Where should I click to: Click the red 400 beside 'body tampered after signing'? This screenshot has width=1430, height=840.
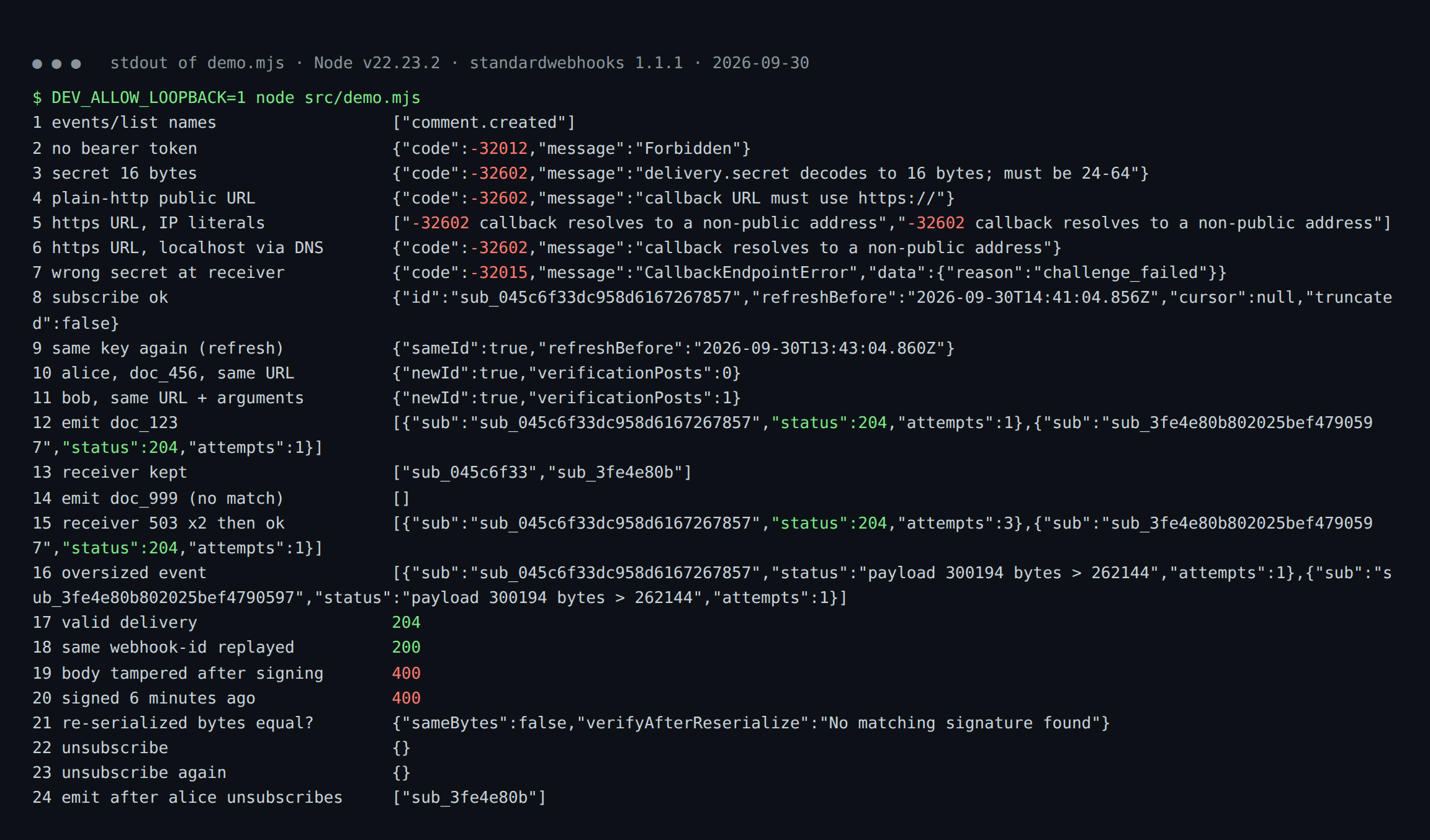click(x=407, y=674)
